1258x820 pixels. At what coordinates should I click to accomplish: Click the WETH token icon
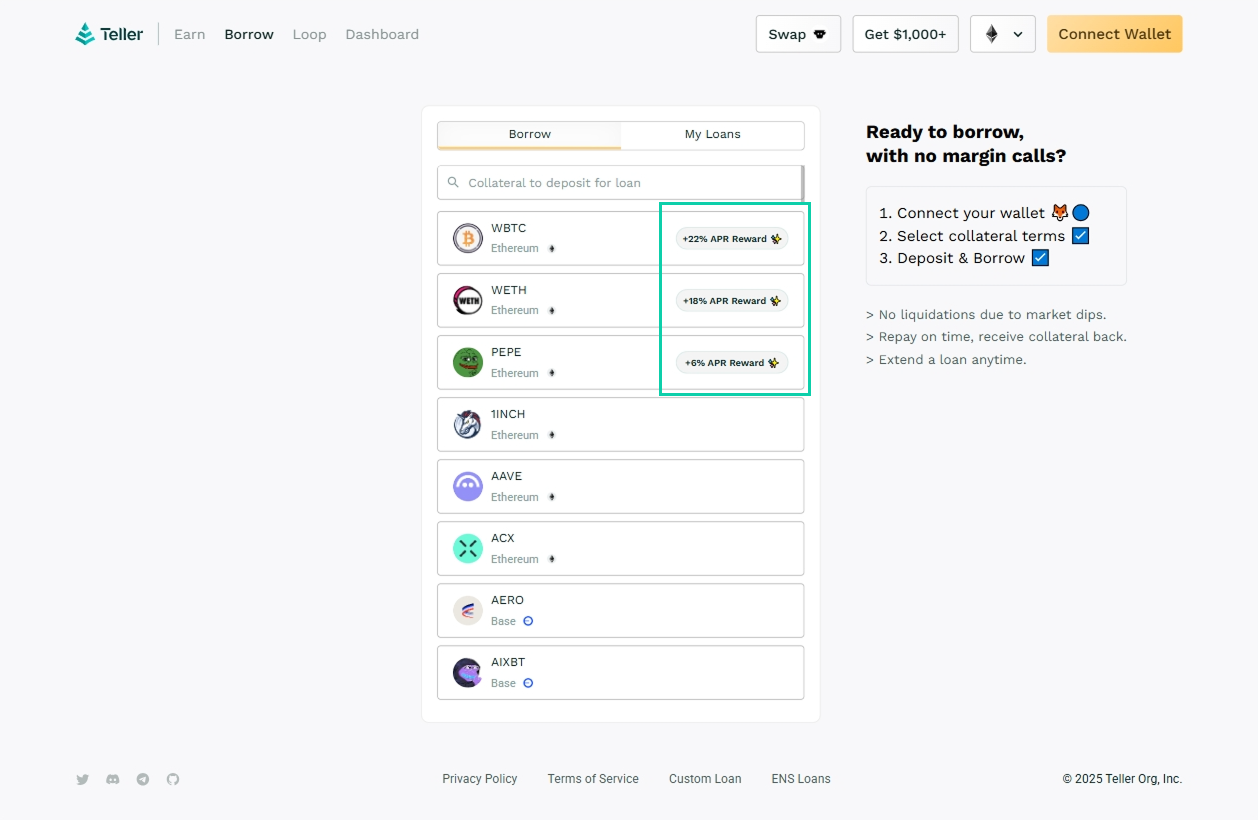pos(468,300)
